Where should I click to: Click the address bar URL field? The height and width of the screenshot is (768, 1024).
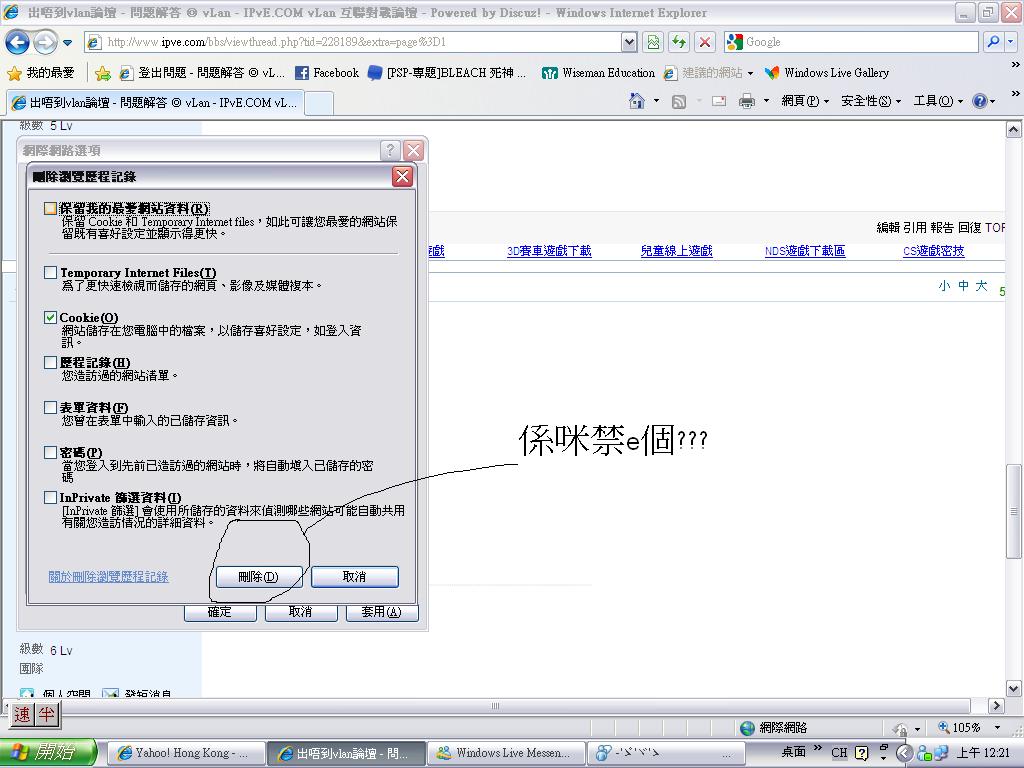click(353, 42)
